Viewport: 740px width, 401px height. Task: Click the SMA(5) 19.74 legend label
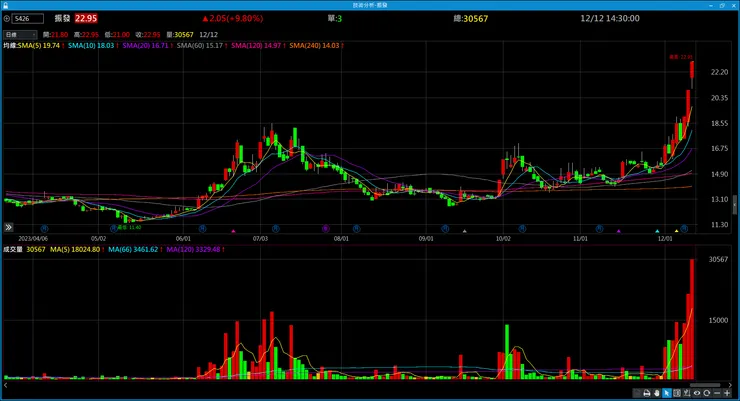[x=39, y=45]
